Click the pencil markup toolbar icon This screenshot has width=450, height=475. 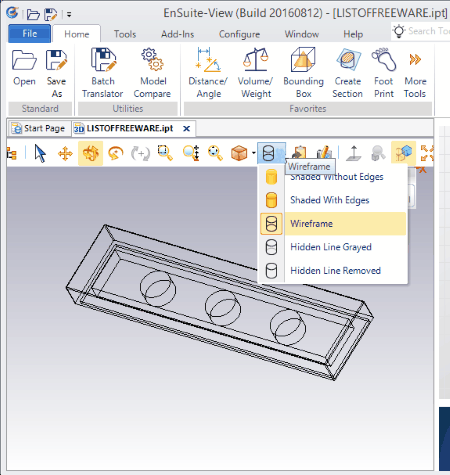[324, 153]
